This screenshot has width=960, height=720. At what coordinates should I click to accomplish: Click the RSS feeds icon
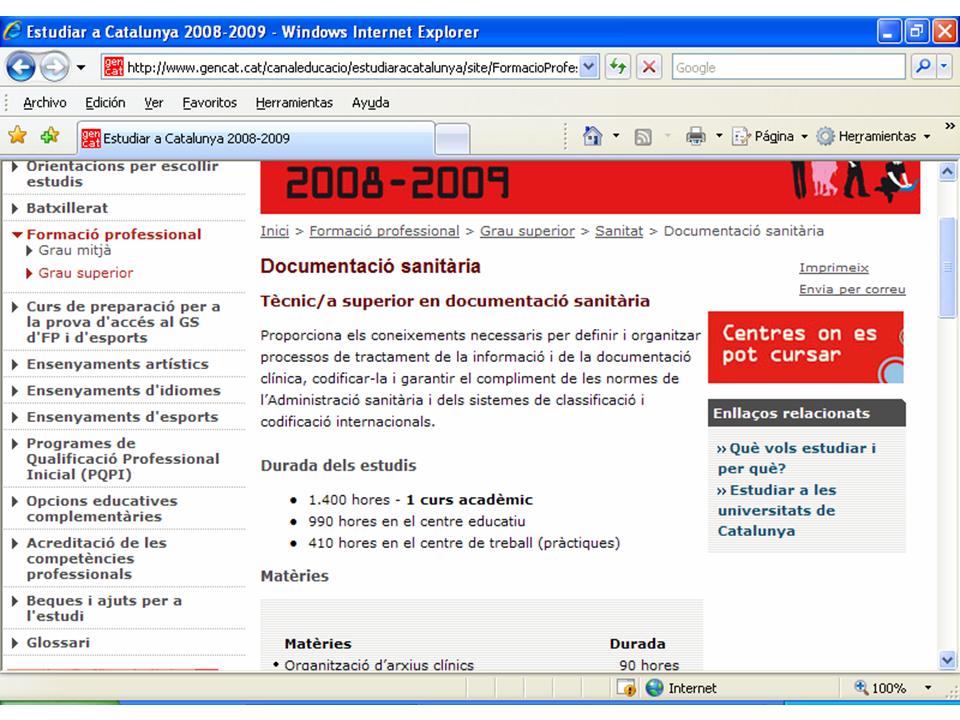(643, 137)
